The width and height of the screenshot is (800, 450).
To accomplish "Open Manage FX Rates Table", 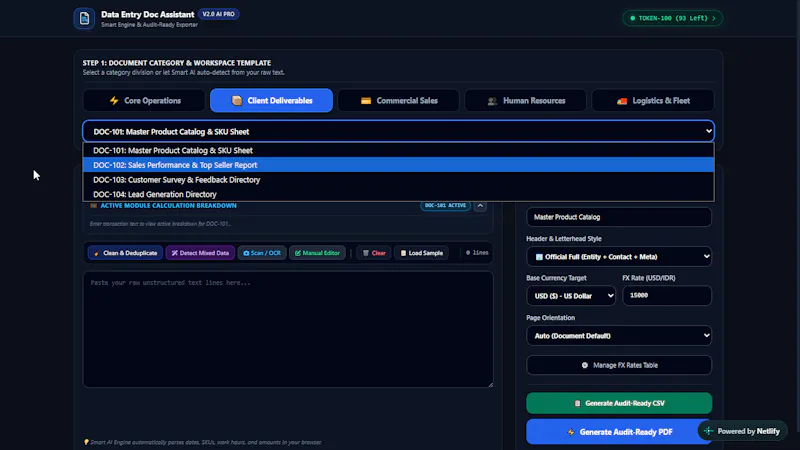I will tap(619, 365).
